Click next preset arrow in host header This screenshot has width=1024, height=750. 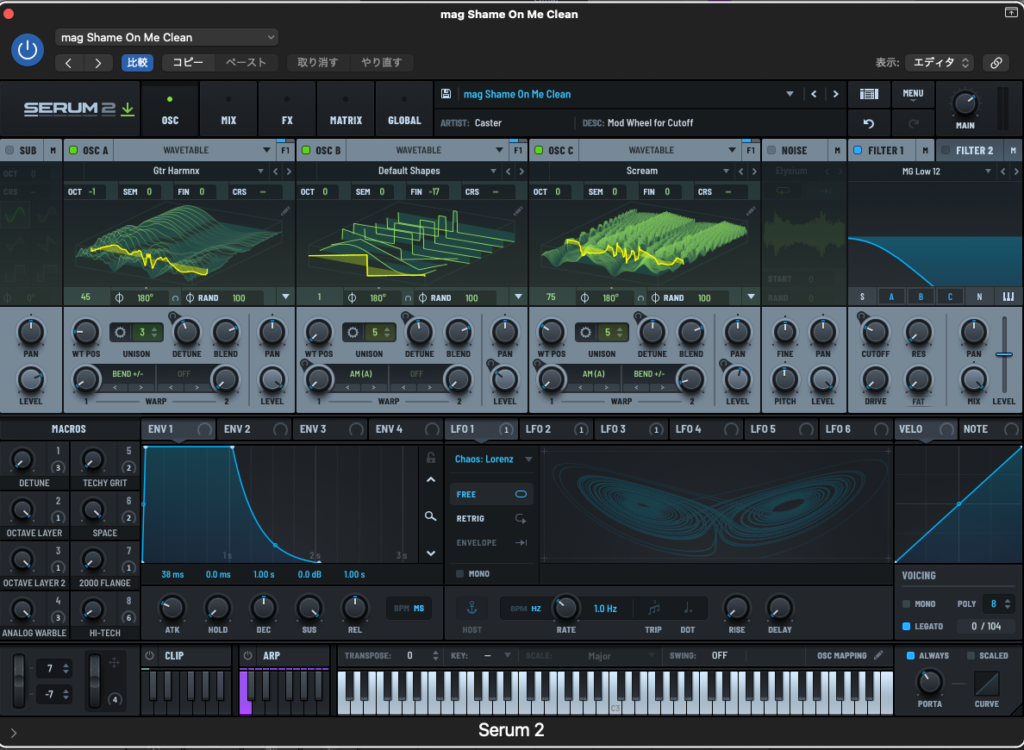point(98,63)
